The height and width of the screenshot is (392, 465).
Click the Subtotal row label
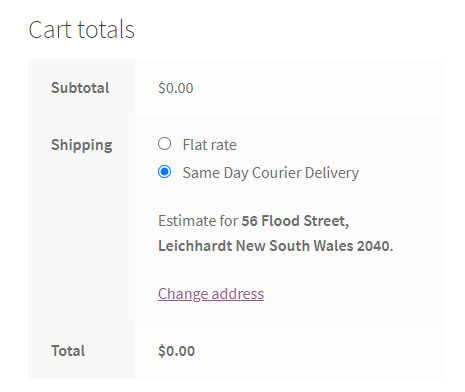point(80,88)
